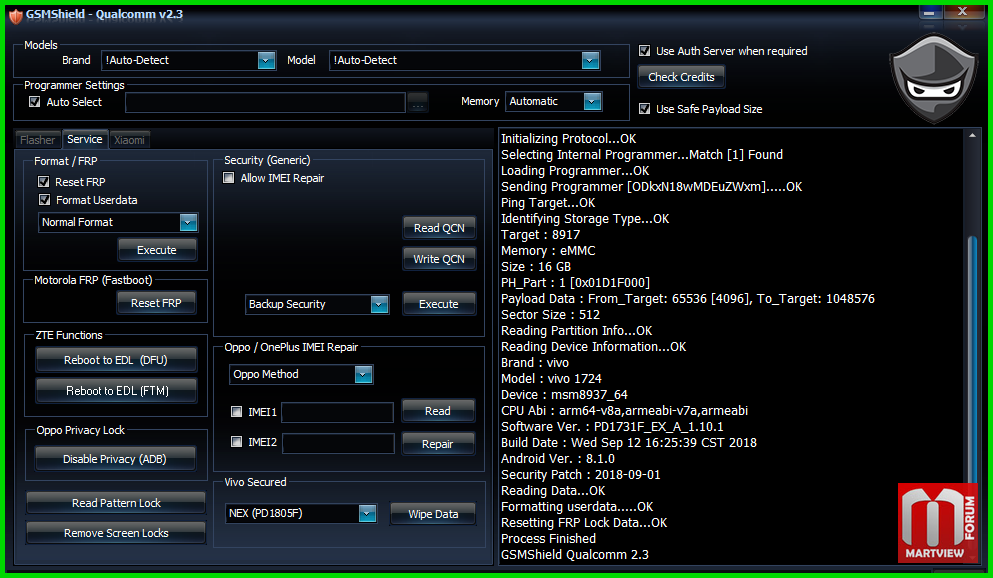993x578 pixels.
Task: Click the IMEI1 input field
Action: tap(338, 412)
